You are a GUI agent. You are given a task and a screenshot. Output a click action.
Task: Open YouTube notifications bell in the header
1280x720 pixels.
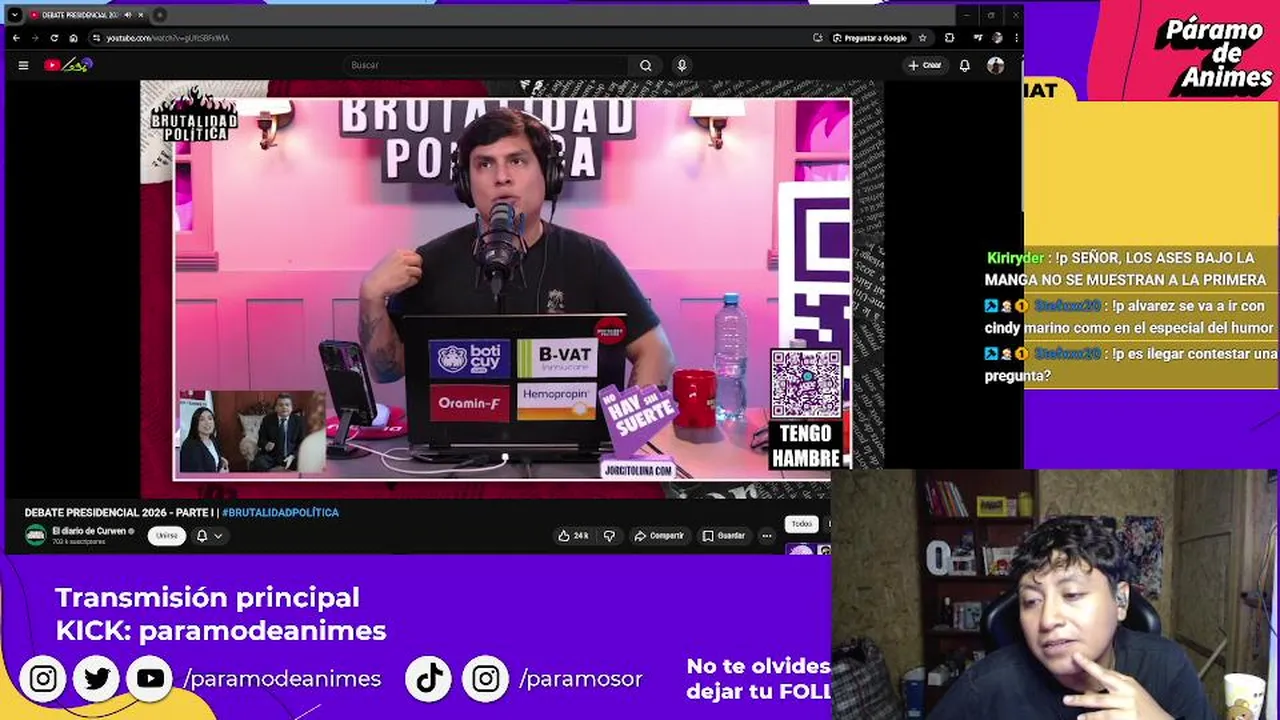click(964, 65)
